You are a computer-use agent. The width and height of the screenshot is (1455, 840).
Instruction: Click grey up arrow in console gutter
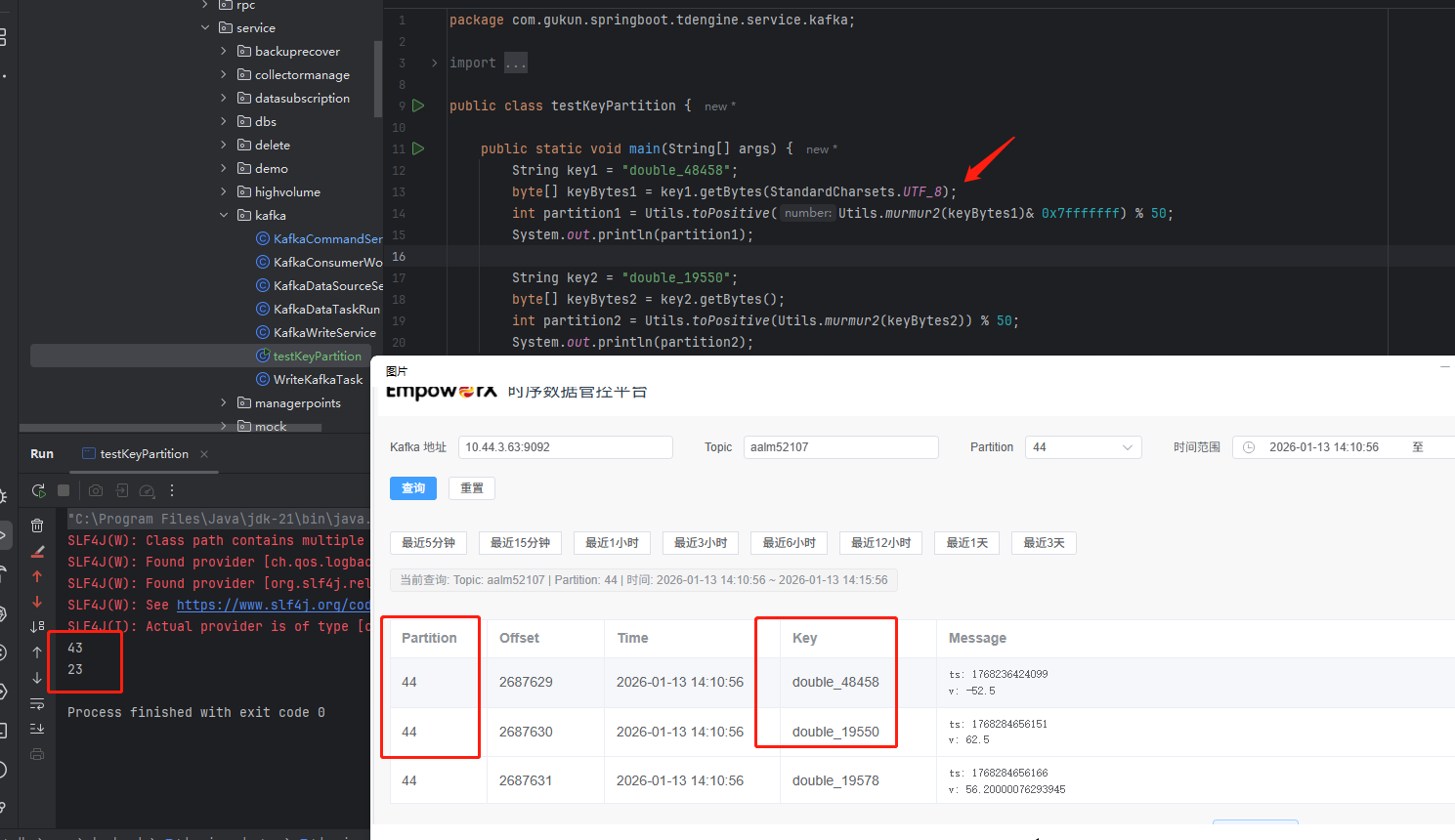[37, 651]
